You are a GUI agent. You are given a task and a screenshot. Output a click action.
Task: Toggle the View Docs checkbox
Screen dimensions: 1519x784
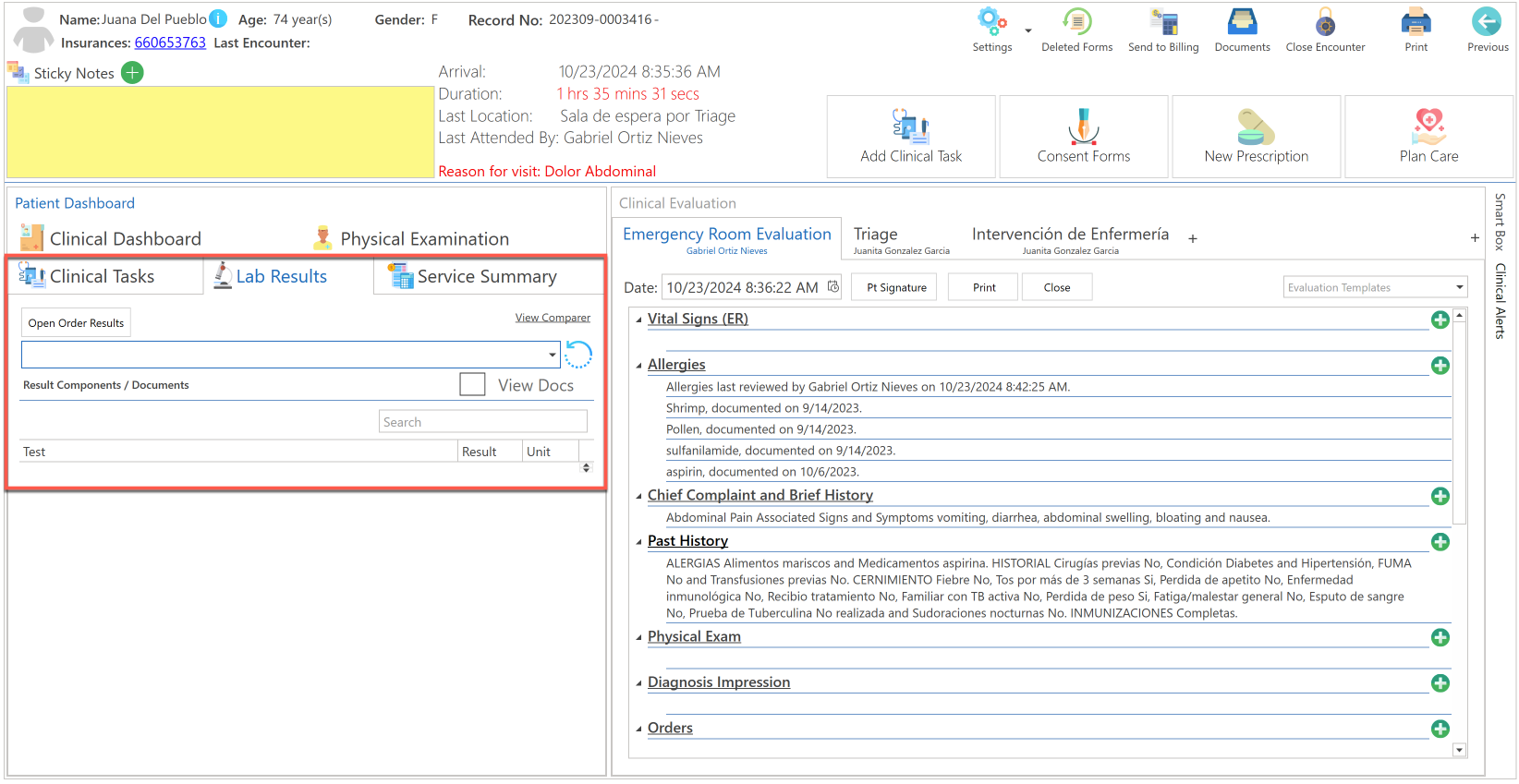[472, 384]
